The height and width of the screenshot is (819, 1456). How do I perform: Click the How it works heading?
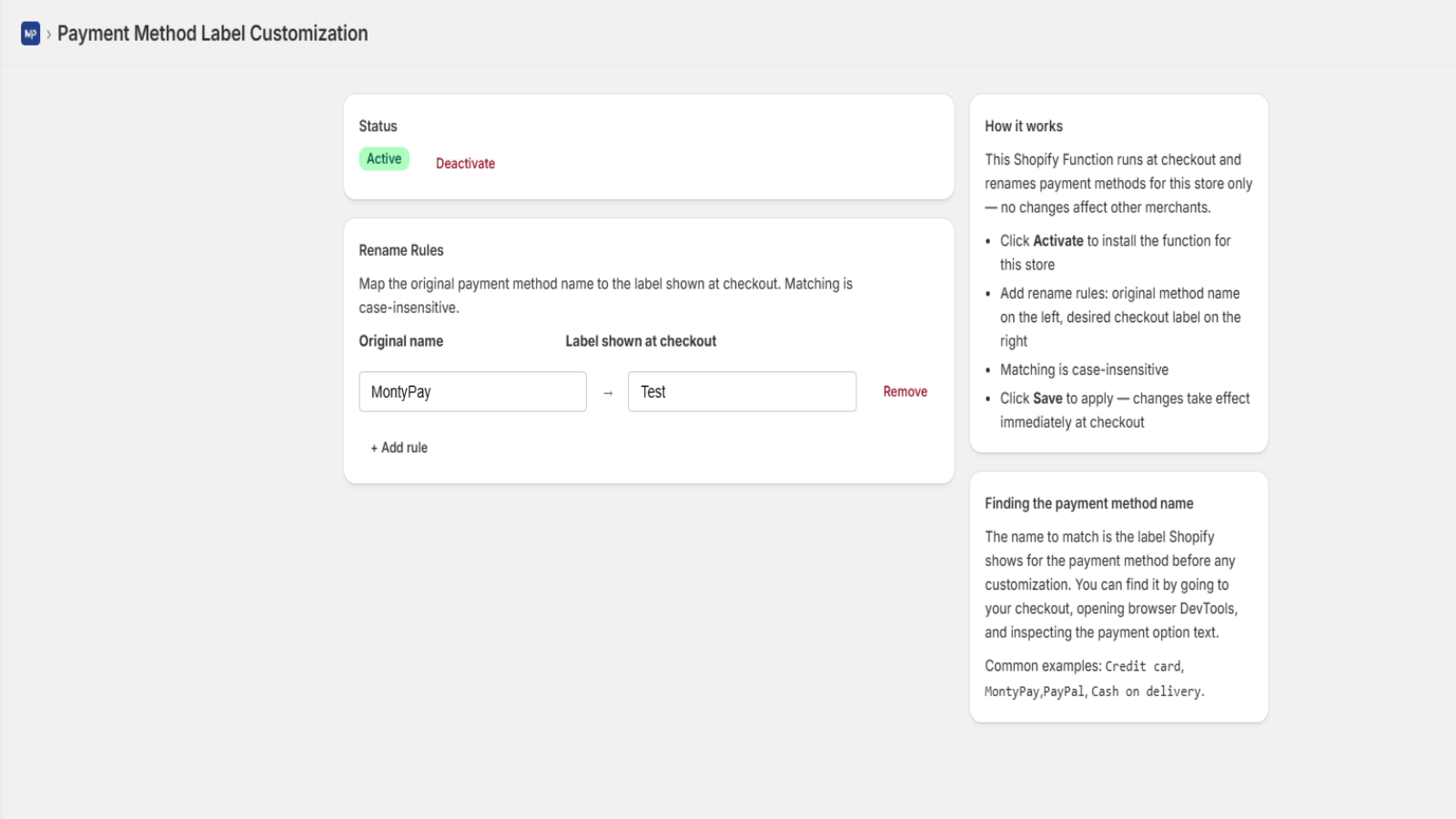coord(1024,126)
